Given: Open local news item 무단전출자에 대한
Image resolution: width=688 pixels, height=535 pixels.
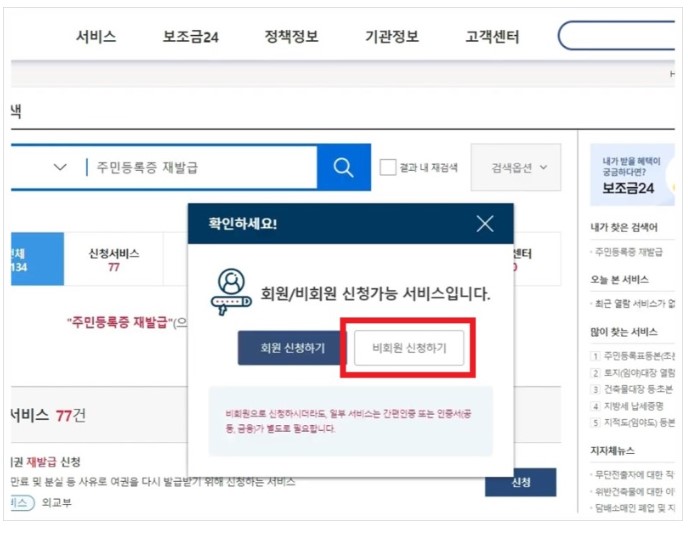Looking at the screenshot, I should pos(634,474).
